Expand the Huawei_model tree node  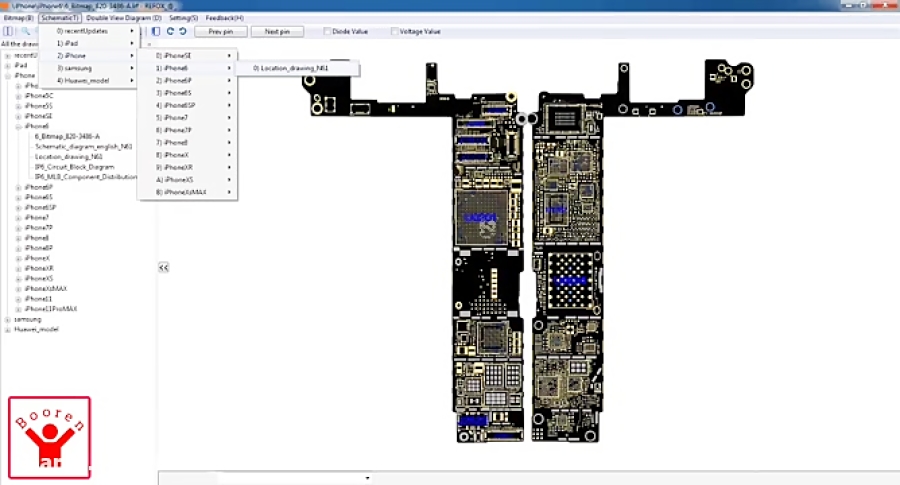pyautogui.click(x=7, y=329)
